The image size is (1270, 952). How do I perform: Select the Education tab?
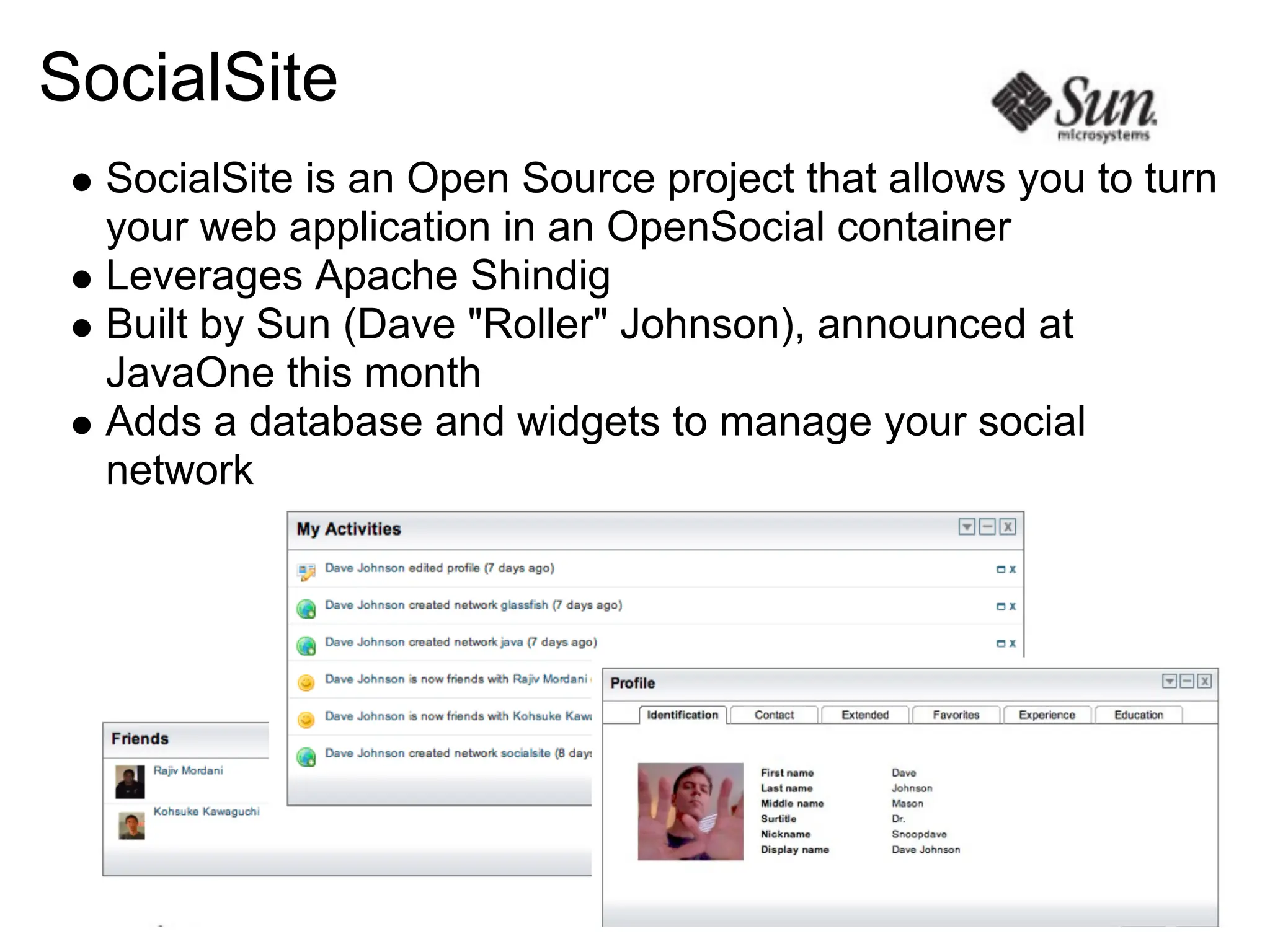pyautogui.click(x=1139, y=715)
